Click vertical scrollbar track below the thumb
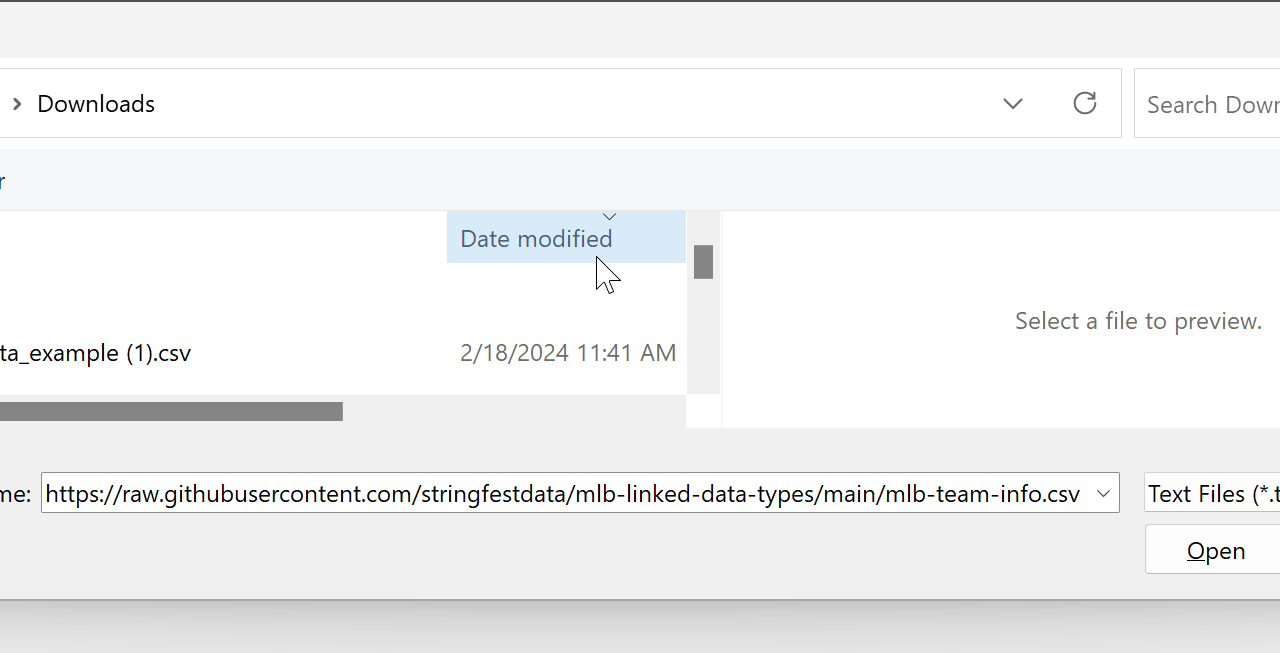Screen dimensions: 1280x653 (x=704, y=340)
